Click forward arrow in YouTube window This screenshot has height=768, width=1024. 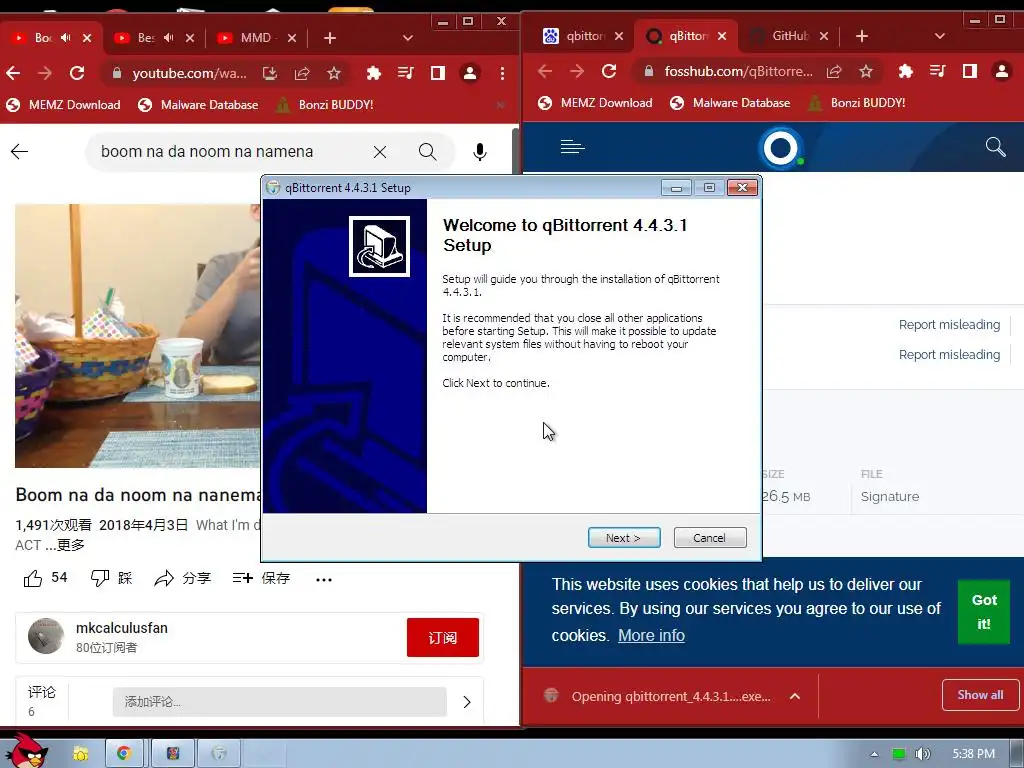[x=45, y=73]
